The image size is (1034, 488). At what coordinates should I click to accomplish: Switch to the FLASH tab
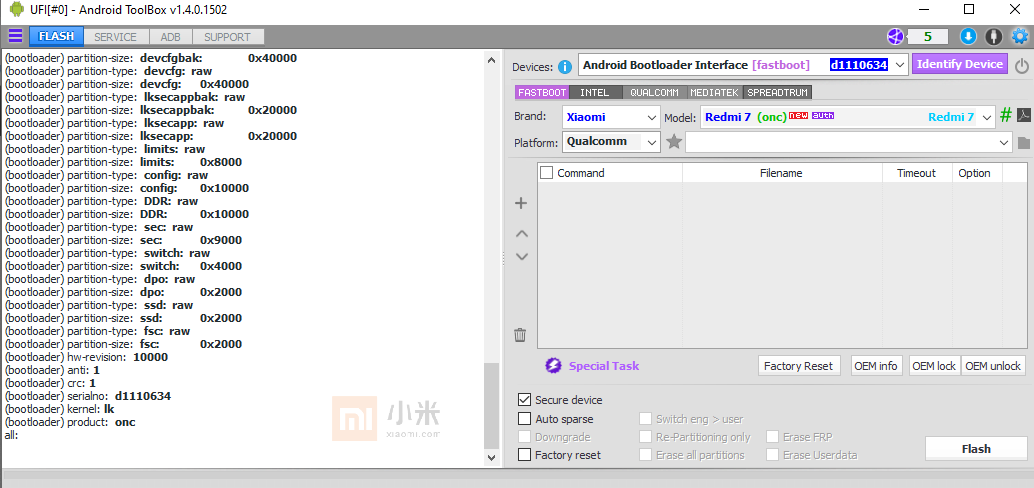pos(56,36)
